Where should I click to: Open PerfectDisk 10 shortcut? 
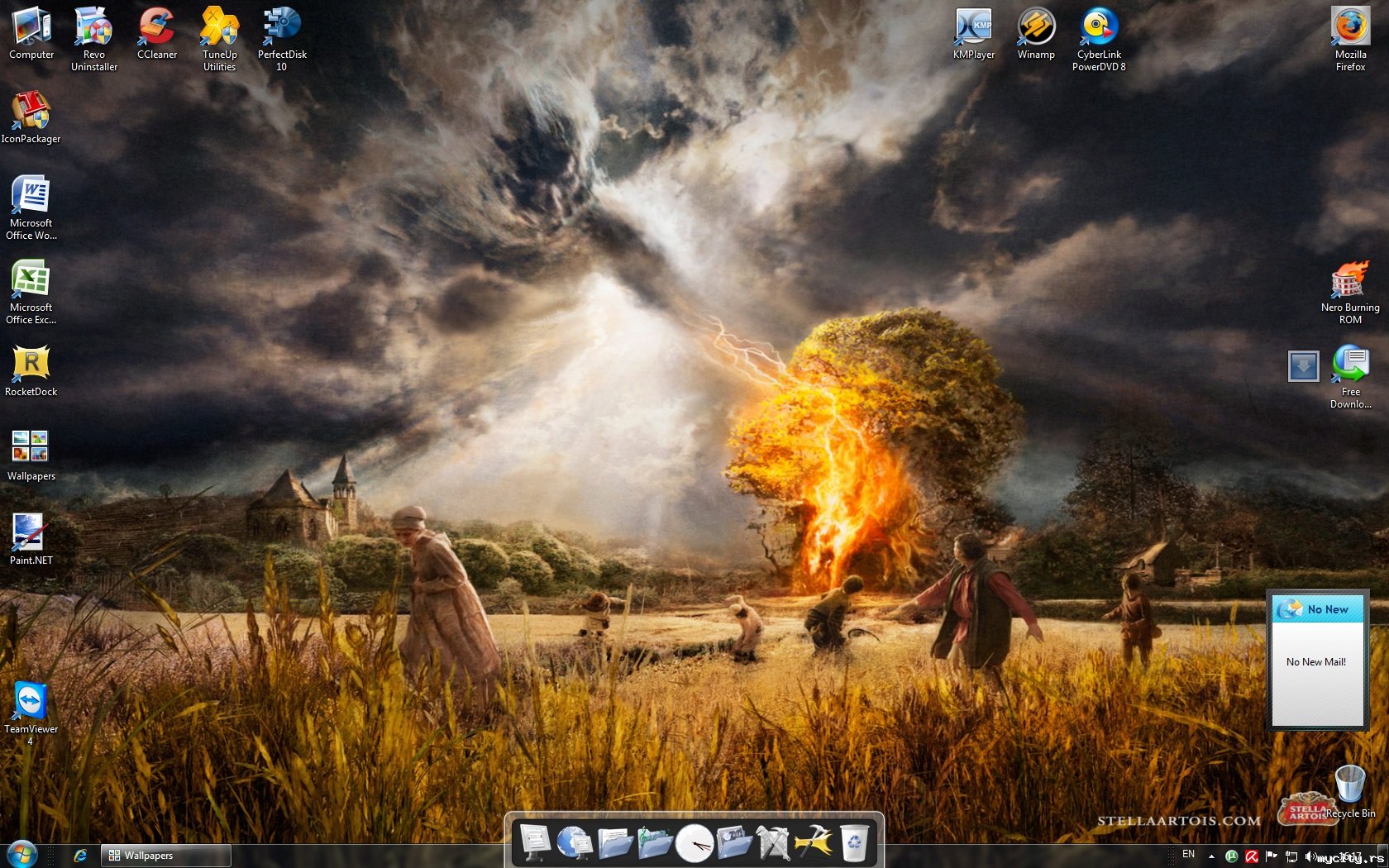(x=282, y=39)
